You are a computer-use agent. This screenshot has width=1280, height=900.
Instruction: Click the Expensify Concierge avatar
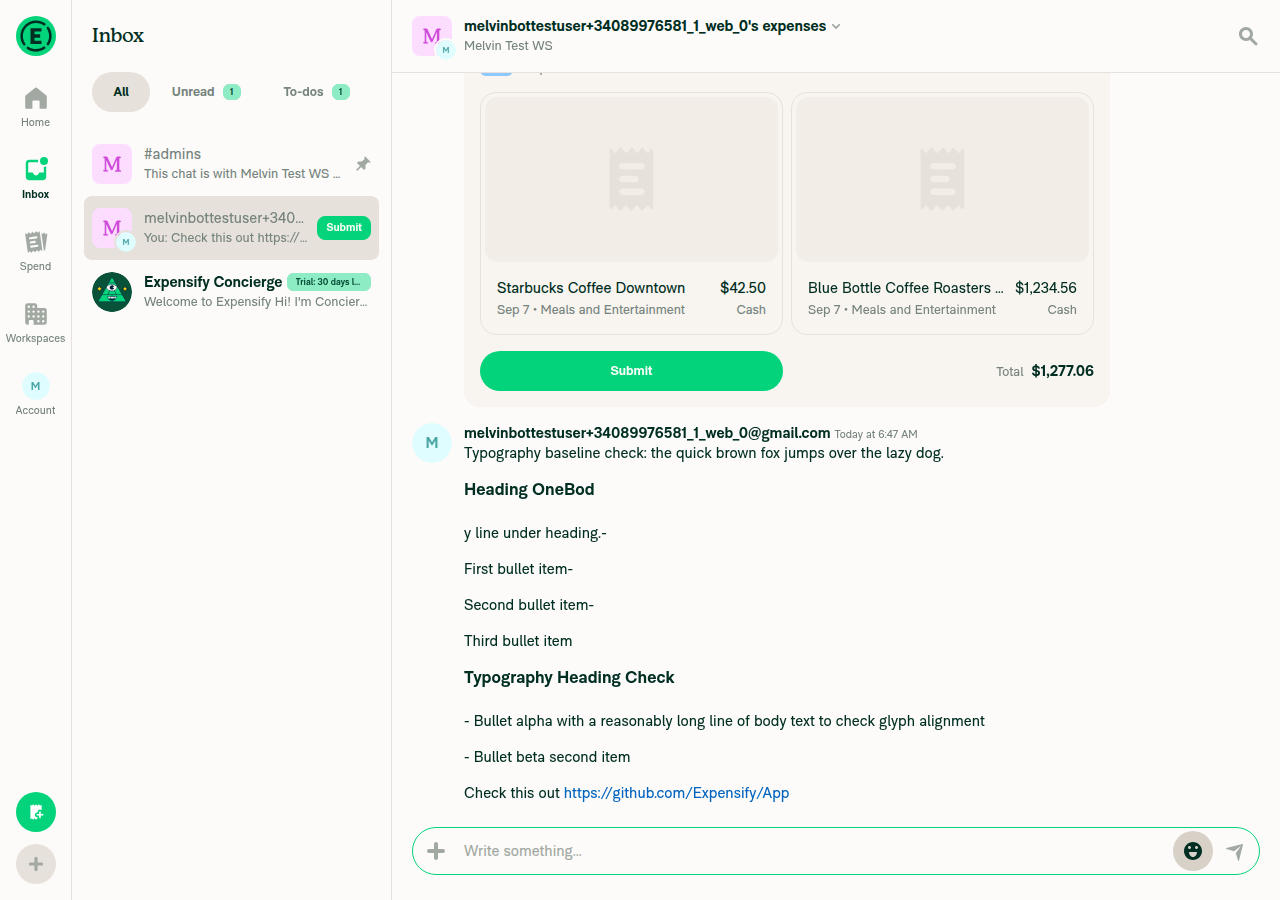112,292
